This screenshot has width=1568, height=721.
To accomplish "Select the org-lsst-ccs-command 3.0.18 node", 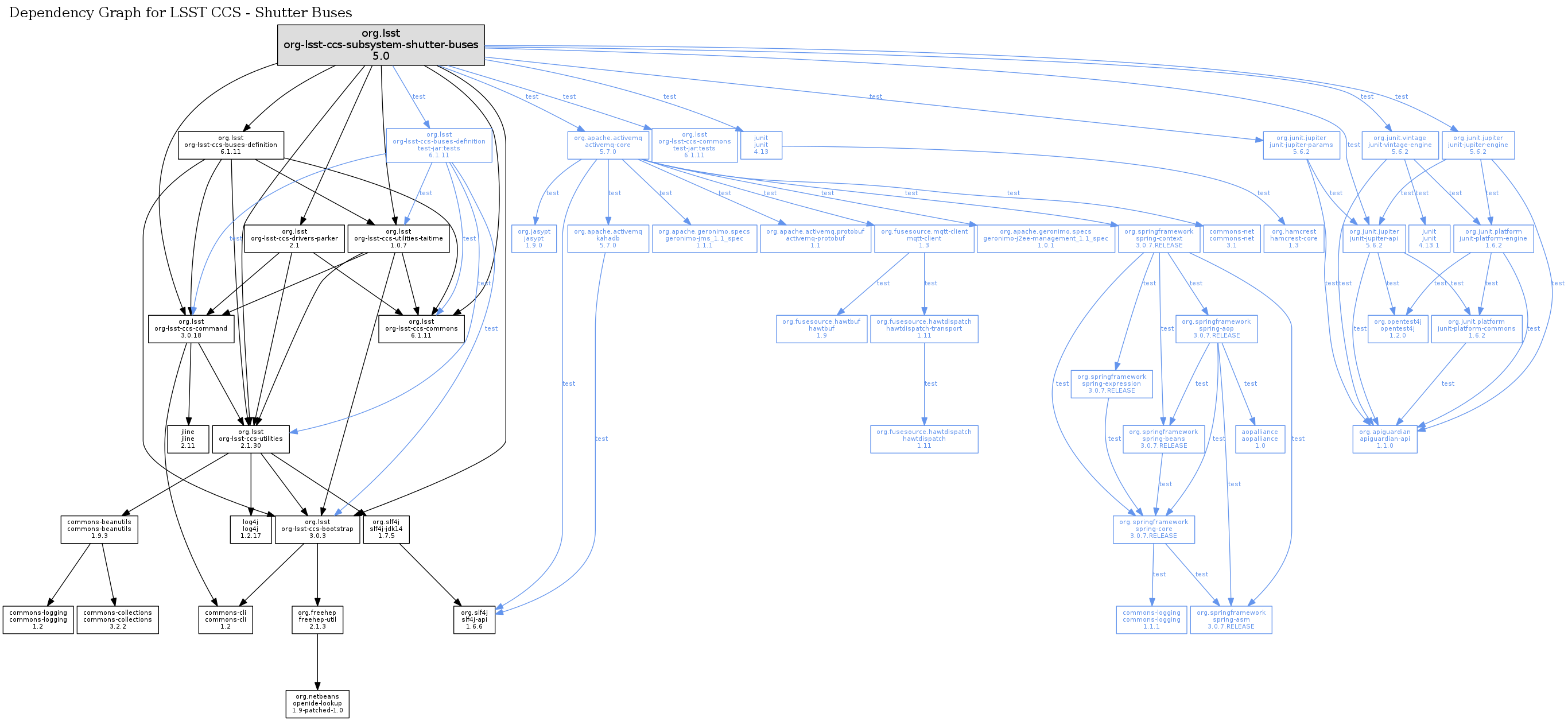I will pos(191,329).
